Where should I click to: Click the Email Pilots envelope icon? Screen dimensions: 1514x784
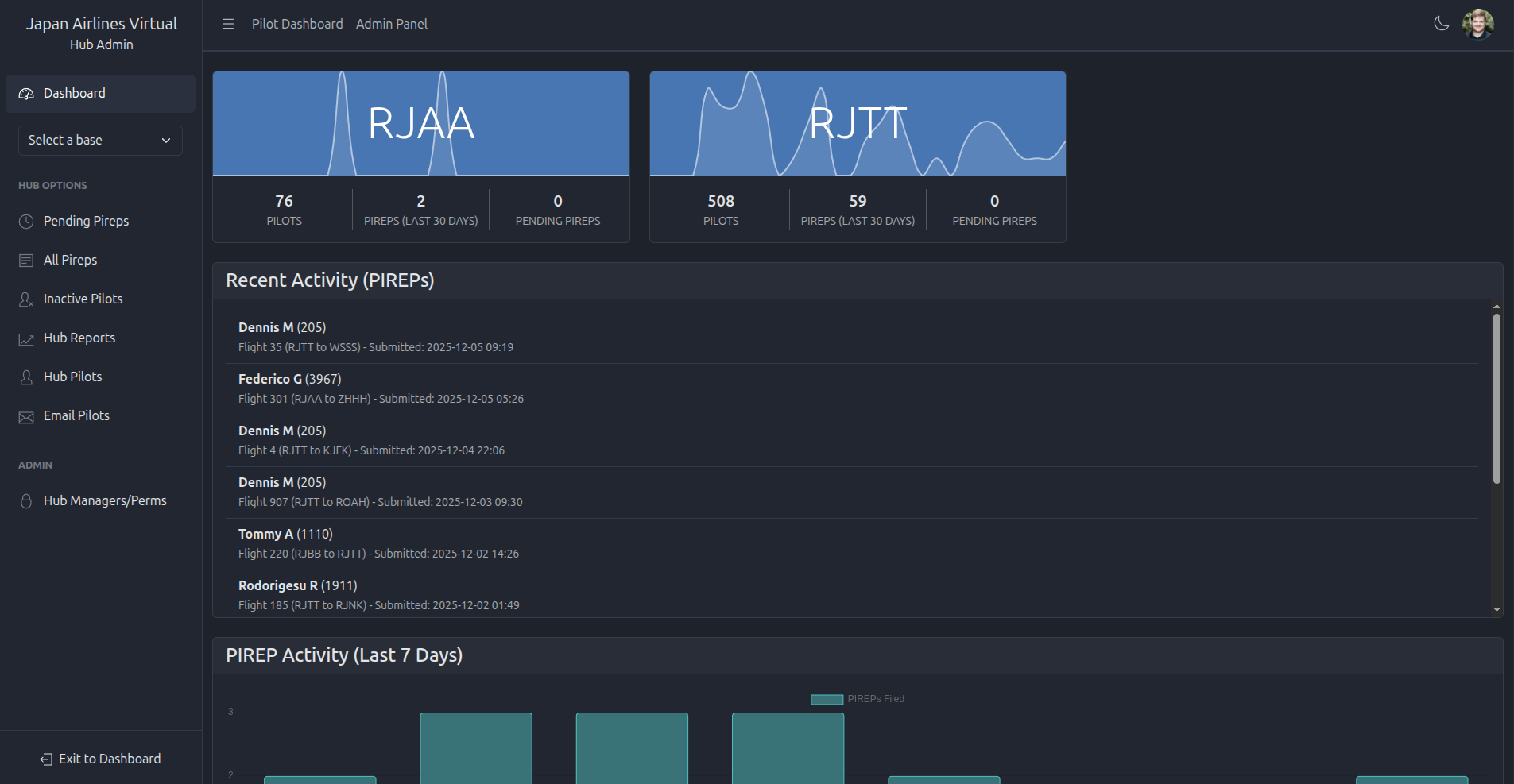click(26, 416)
